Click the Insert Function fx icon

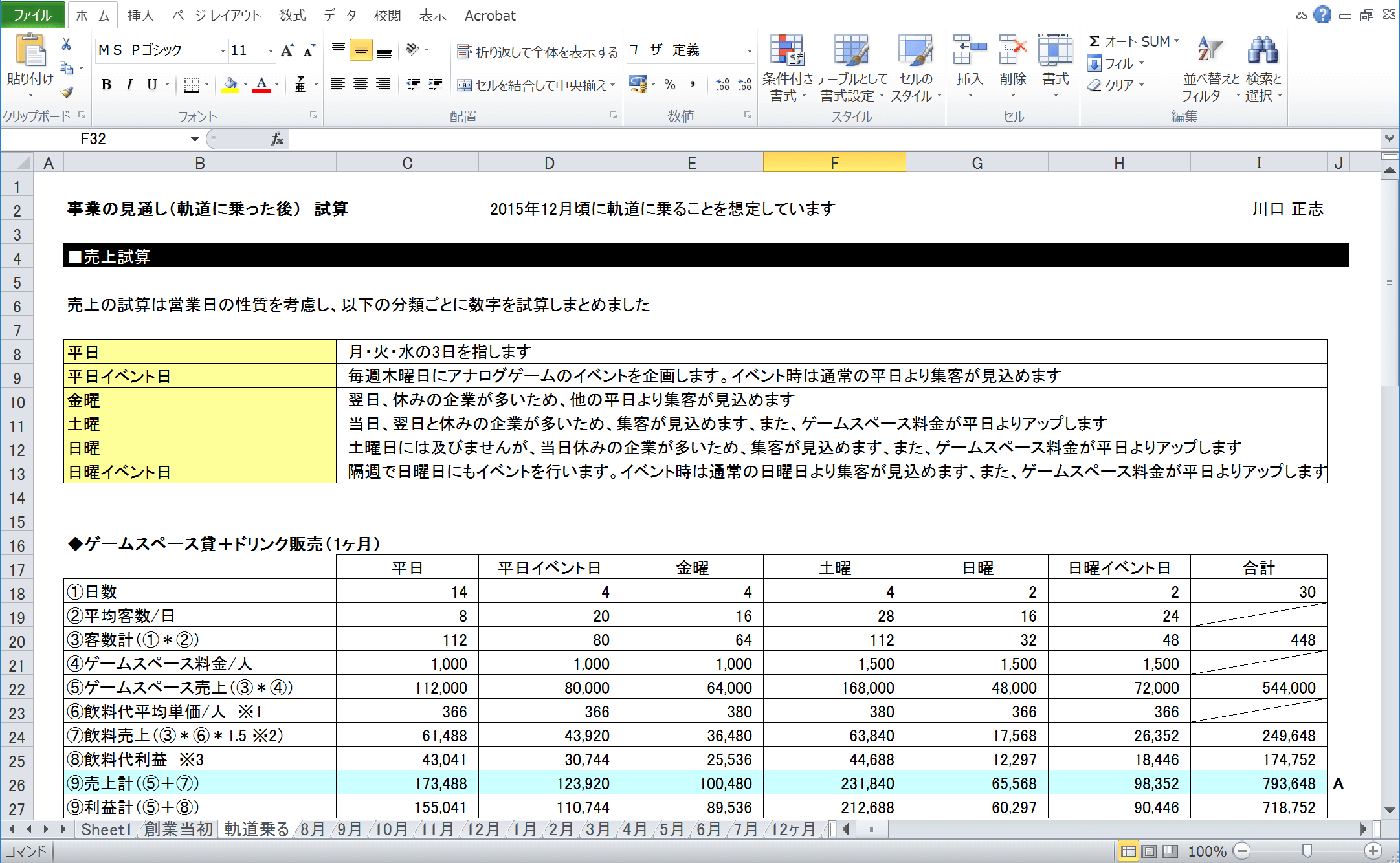(x=277, y=138)
